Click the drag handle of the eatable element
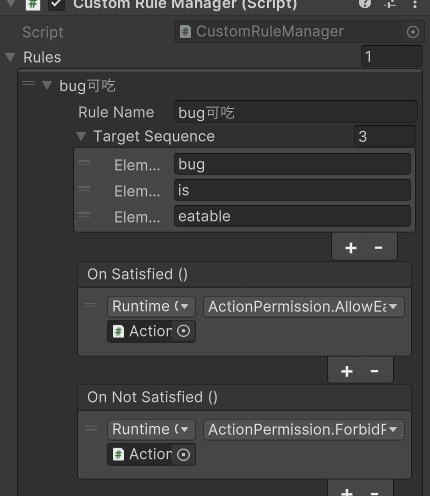 click(x=84, y=215)
